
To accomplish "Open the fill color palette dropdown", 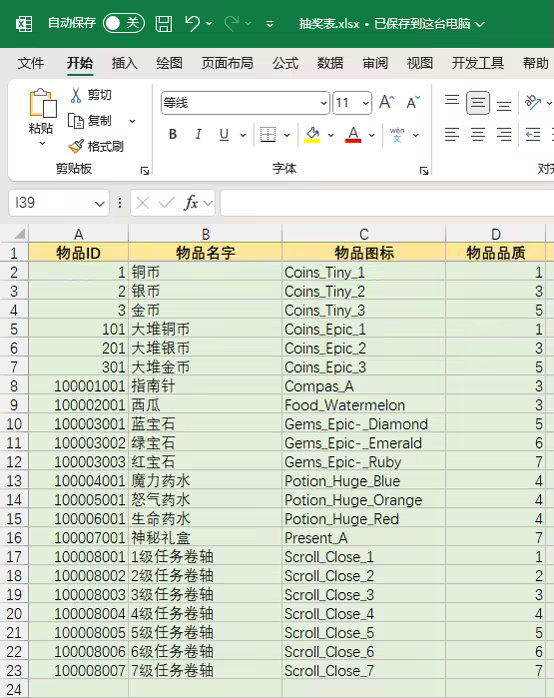I will click(x=331, y=135).
